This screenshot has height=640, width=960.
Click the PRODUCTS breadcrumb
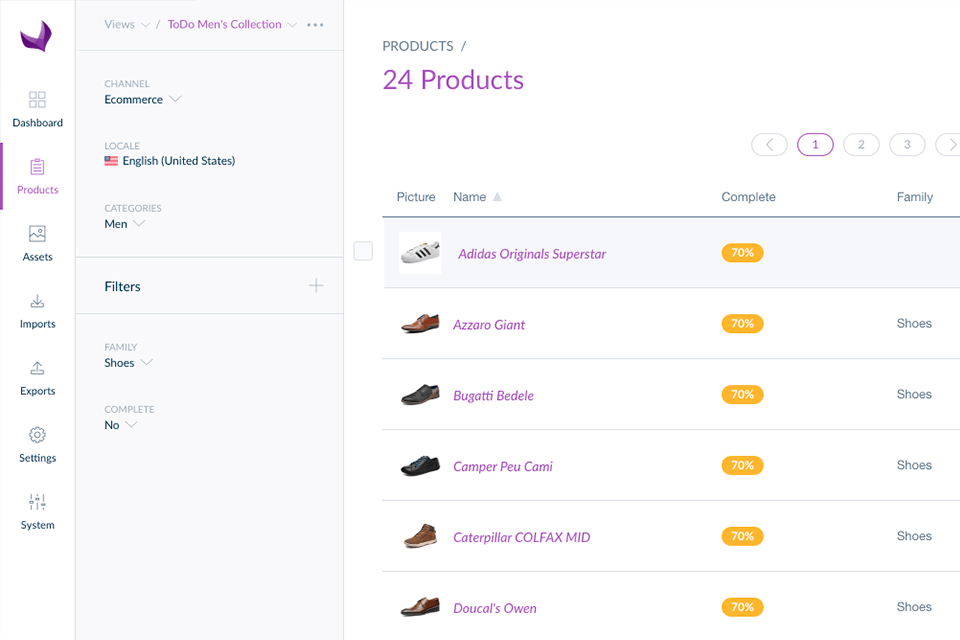click(x=418, y=47)
